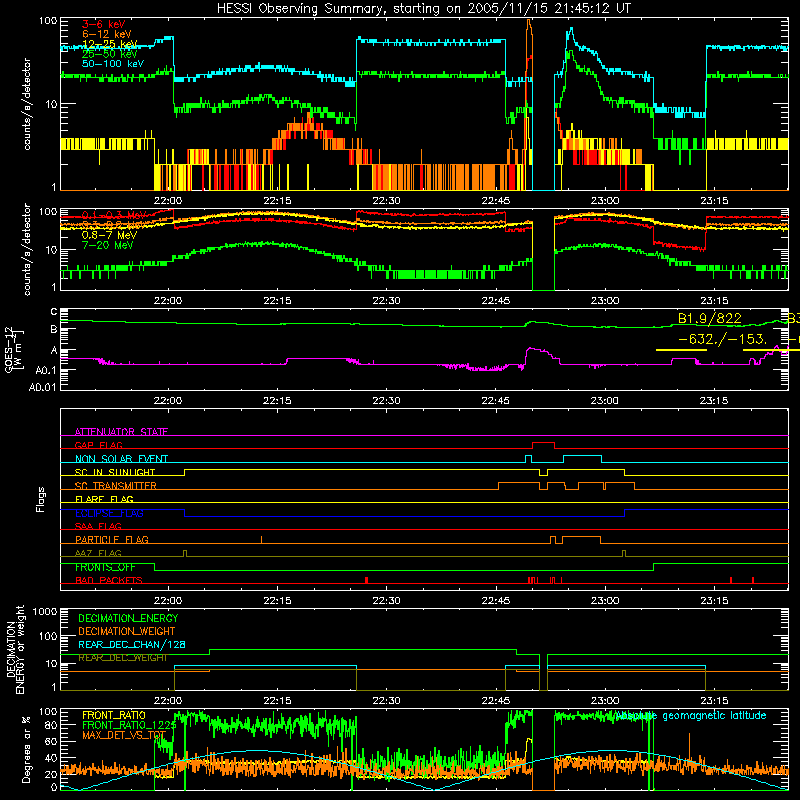Click the HESSI Observing Summary plot title
Screen dimensions: 800x800
[424, 8]
